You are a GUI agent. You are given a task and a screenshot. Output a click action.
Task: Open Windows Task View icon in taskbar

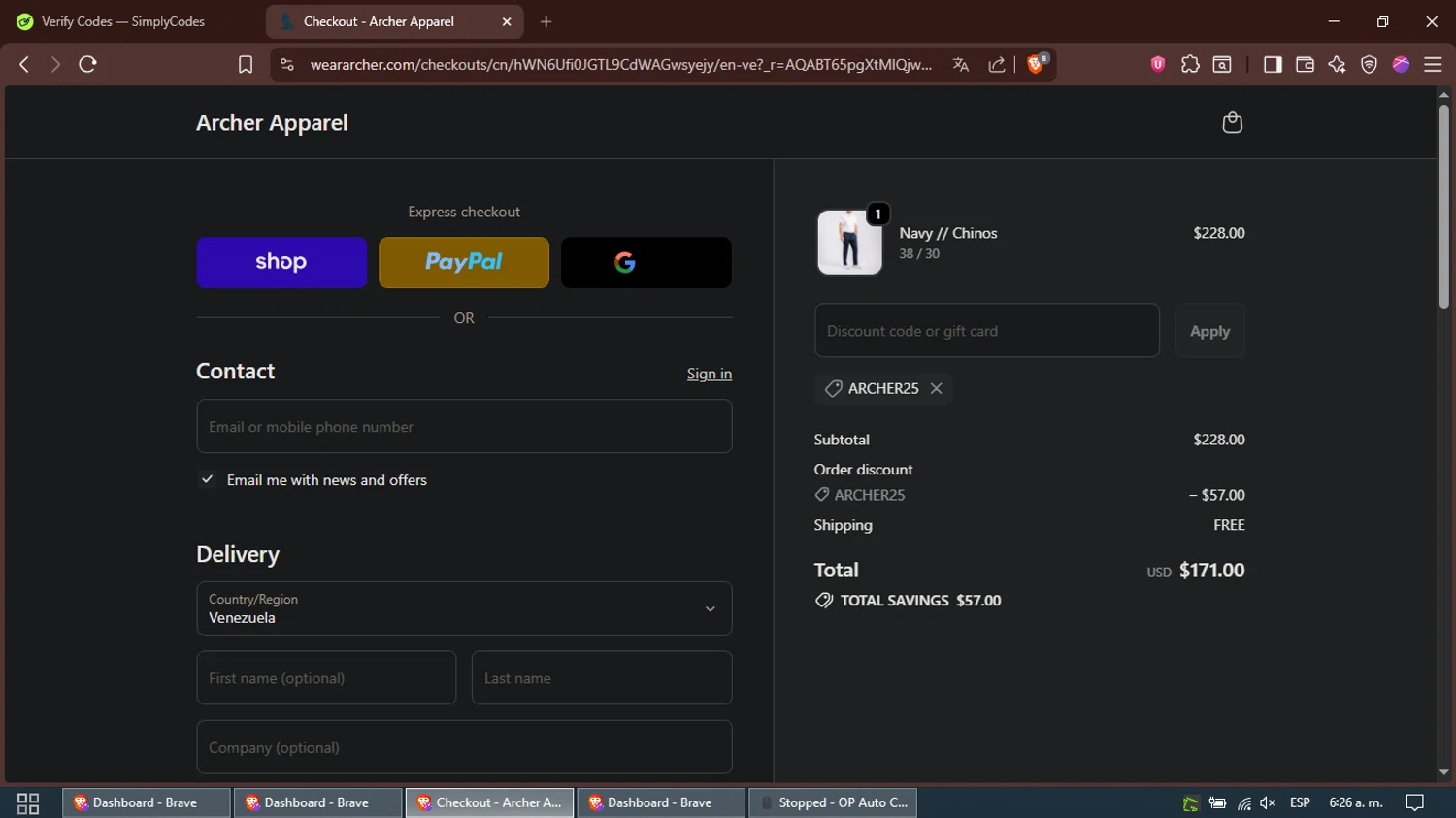coord(28,802)
